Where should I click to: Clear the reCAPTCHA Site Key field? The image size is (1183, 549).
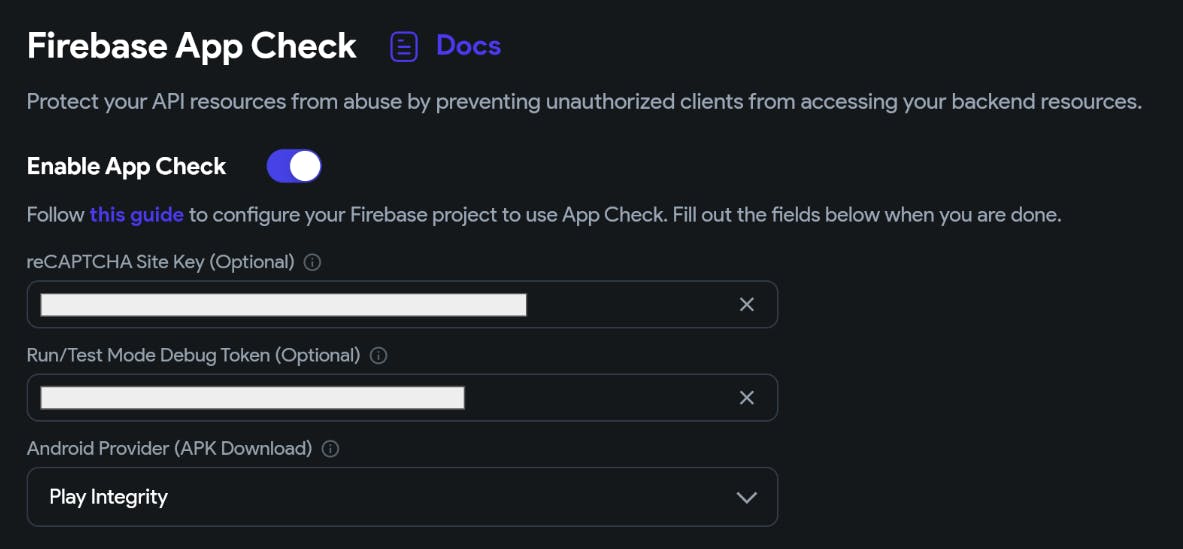[x=746, y=305]
